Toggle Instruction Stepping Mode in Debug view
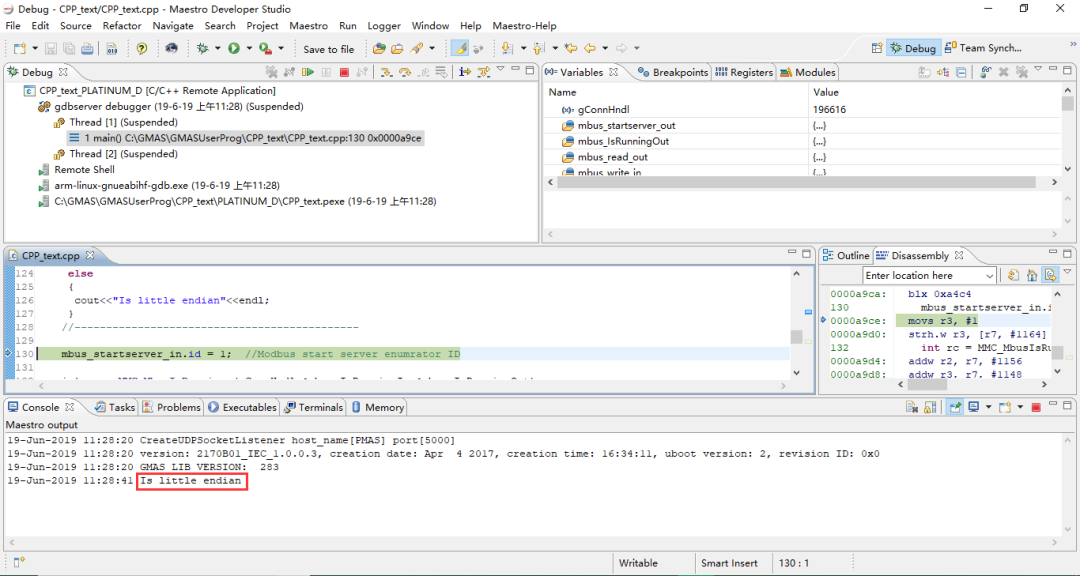Viewport: 1080px width, 576px height. coord(465,72)
